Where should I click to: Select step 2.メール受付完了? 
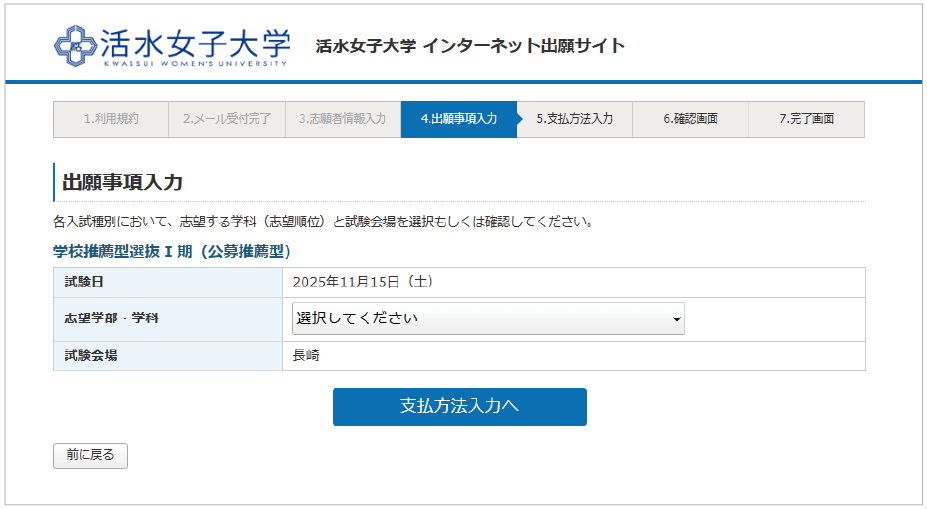(x=227, y=119)
